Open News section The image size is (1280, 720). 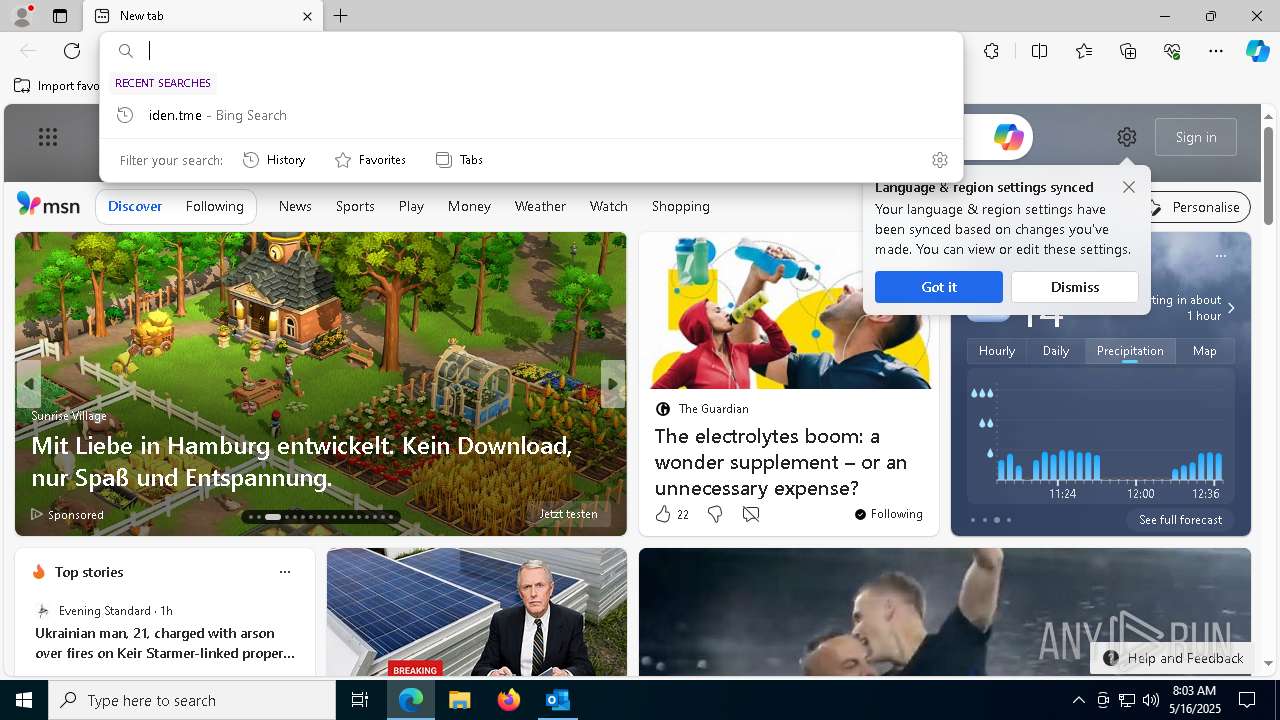[295, 206]
